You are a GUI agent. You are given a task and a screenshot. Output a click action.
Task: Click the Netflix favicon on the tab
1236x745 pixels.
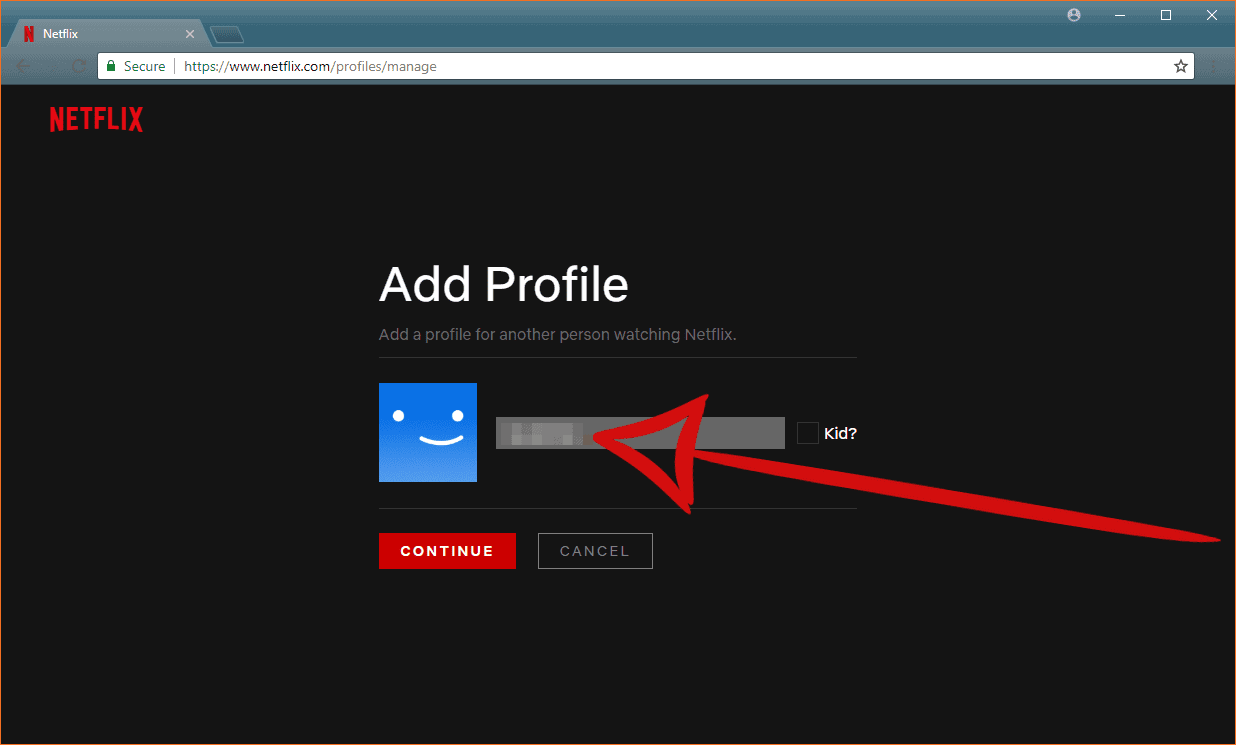point(28,33)
